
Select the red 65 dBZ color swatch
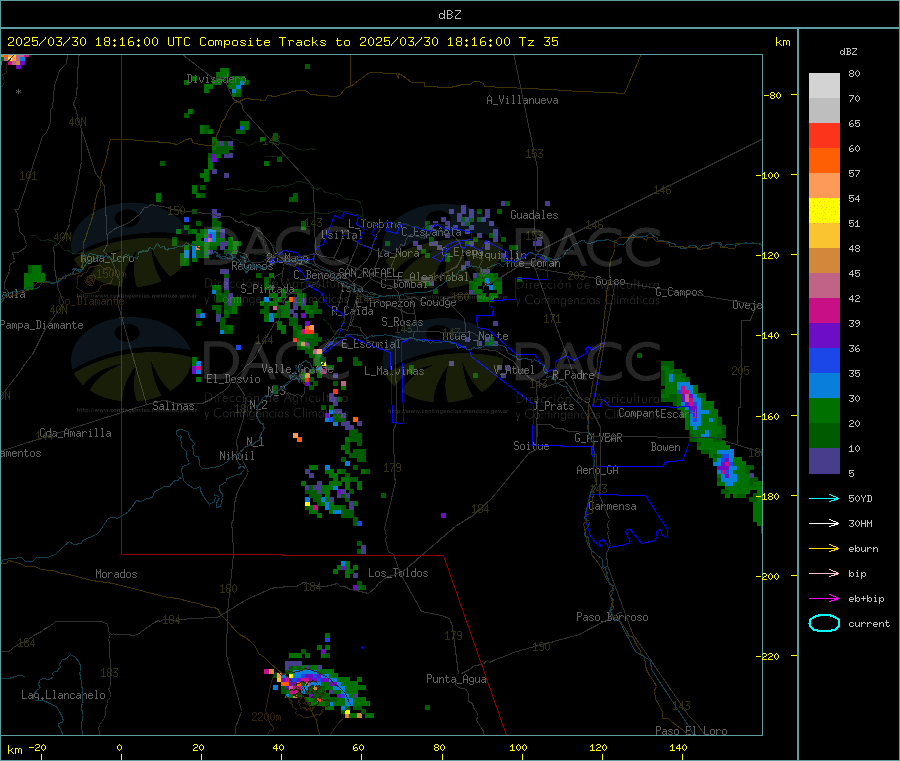tap(824, 135)
